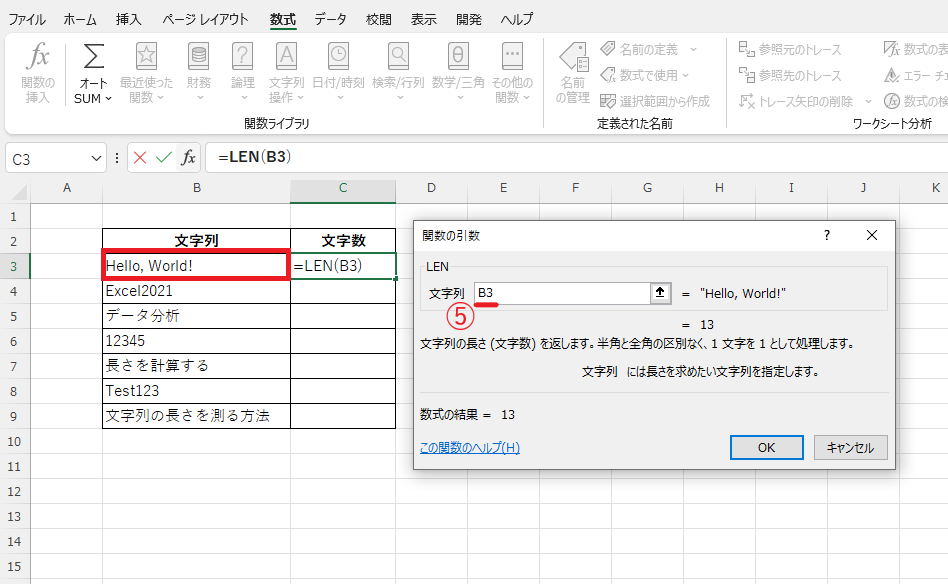Image resolution: width=948 pixels, height=584 pixels.
Task: Select the cell containing 文字列の長さを測る方法
Action: [196, 416]
